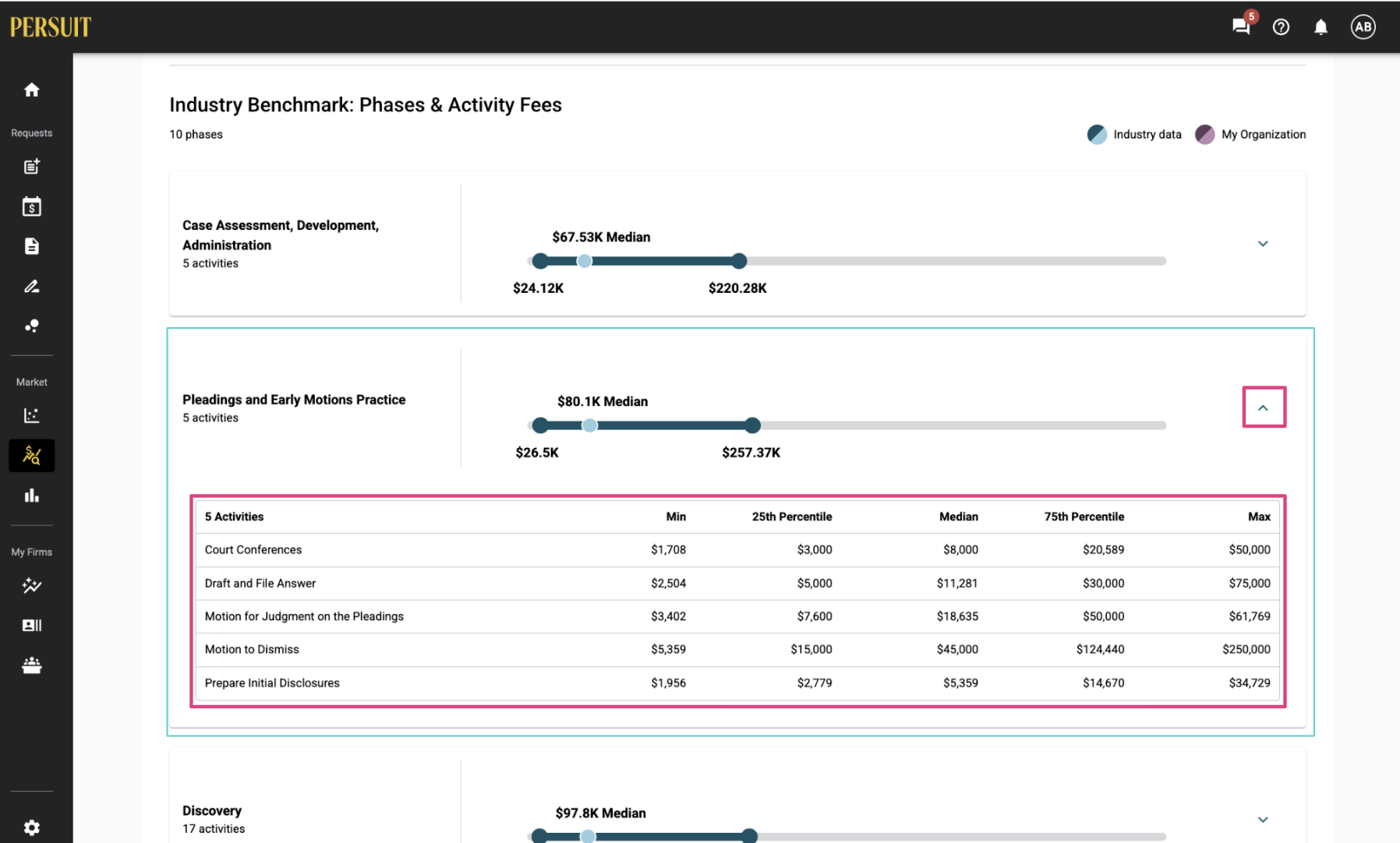1400x843 pixels.
Task: Select the Prepare Initial Disclosures row label
Action: (x=272, y=683)
